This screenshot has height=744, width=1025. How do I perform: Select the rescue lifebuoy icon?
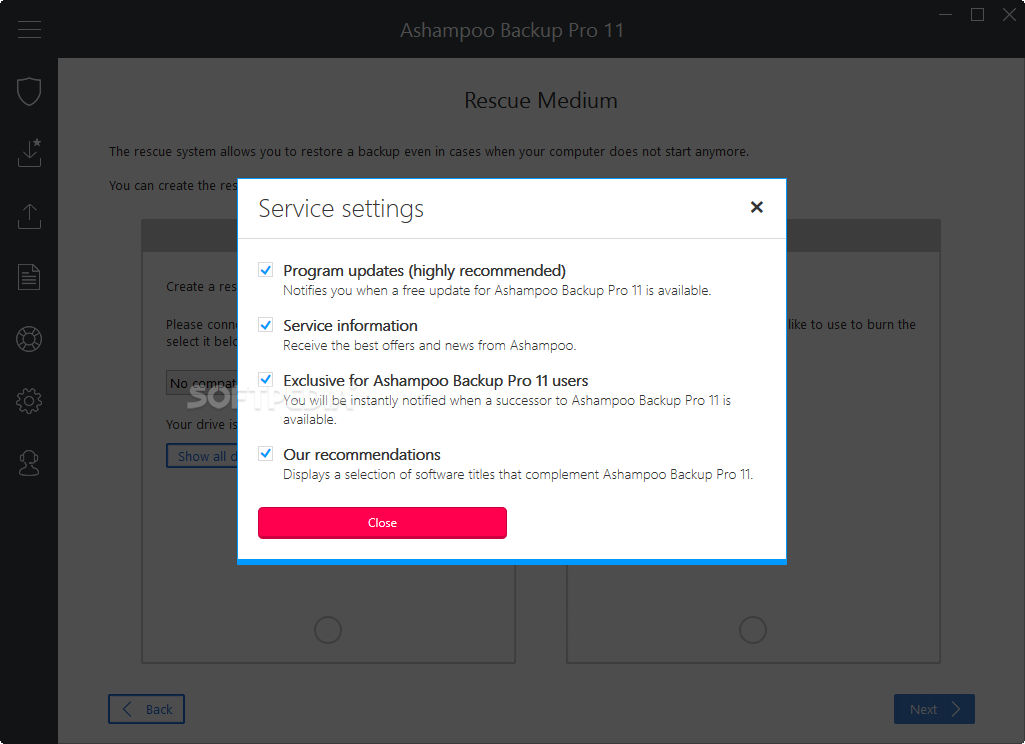pos(29,339)
